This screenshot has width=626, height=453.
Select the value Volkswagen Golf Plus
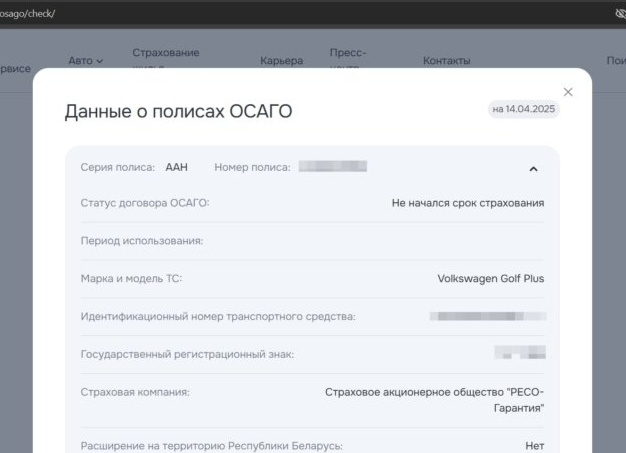click(491, 279)
